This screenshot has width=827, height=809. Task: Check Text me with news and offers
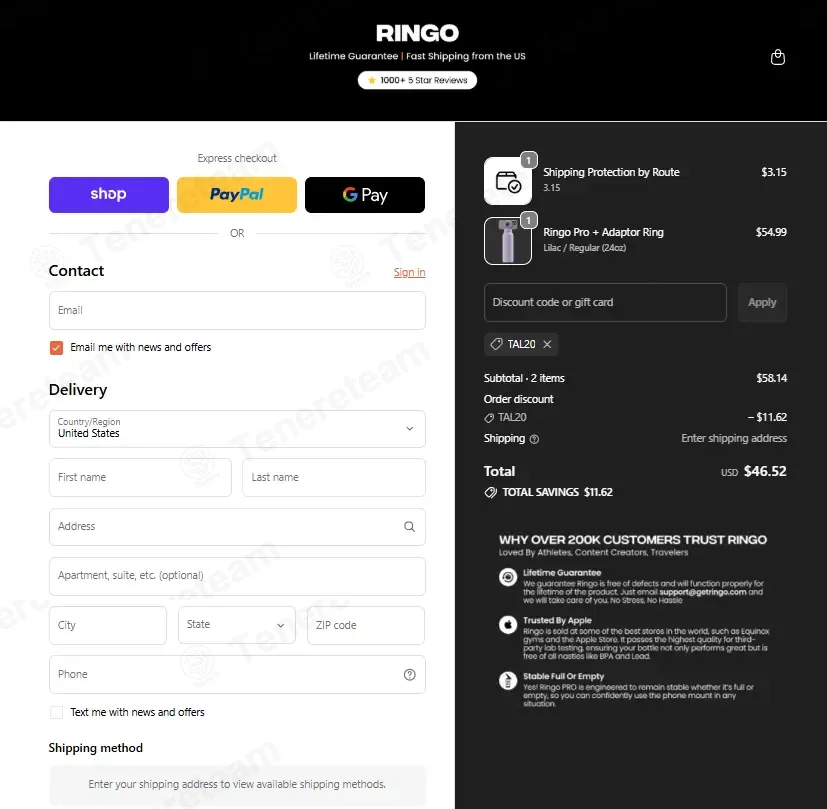(x=56, y=712)
